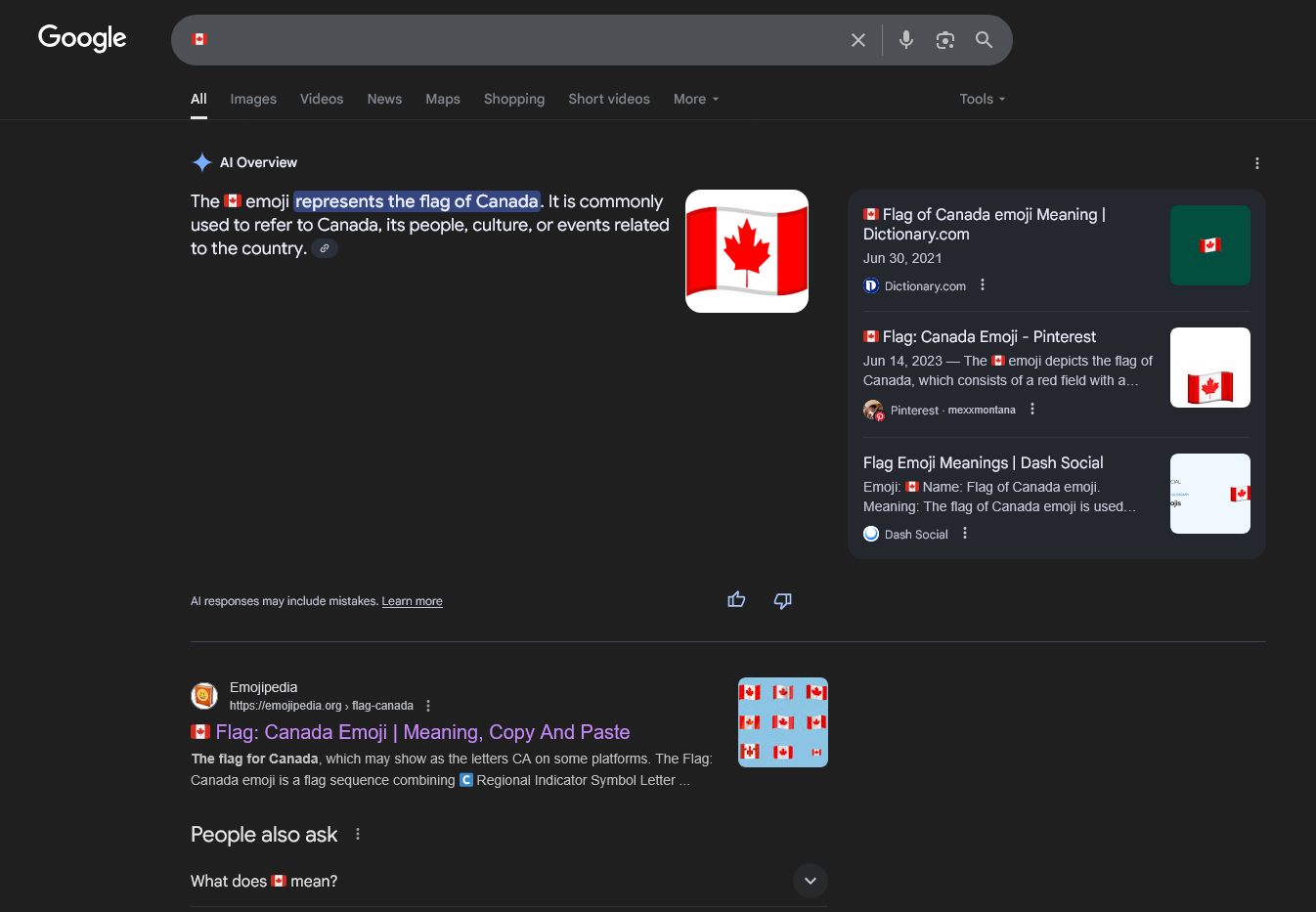Image resolution: width=1316 pixels, height=912 pixels.
Task: Expand the More dropdown
Action: (696, 99)
